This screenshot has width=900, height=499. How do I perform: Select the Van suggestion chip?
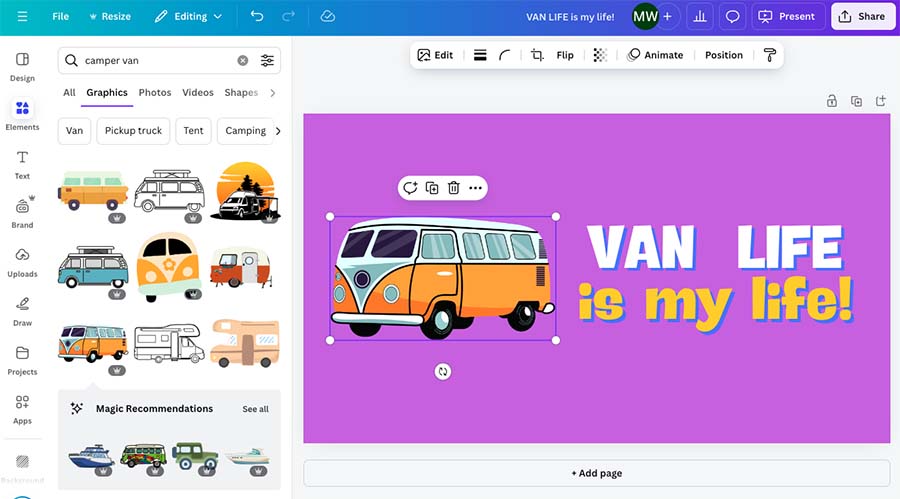pos(74,131)
